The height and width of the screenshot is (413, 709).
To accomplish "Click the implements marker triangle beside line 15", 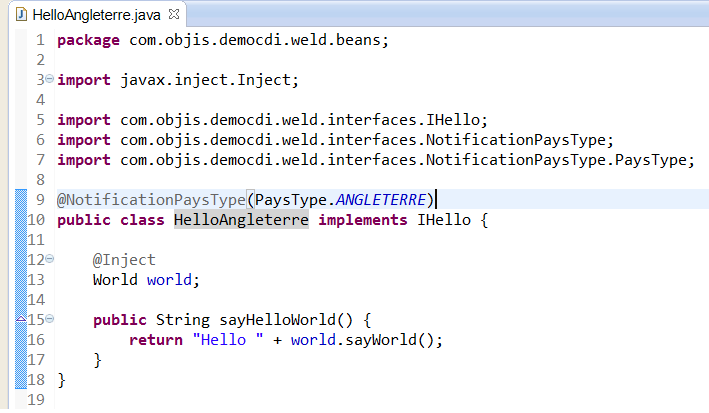I will click(x=22, y=320).
